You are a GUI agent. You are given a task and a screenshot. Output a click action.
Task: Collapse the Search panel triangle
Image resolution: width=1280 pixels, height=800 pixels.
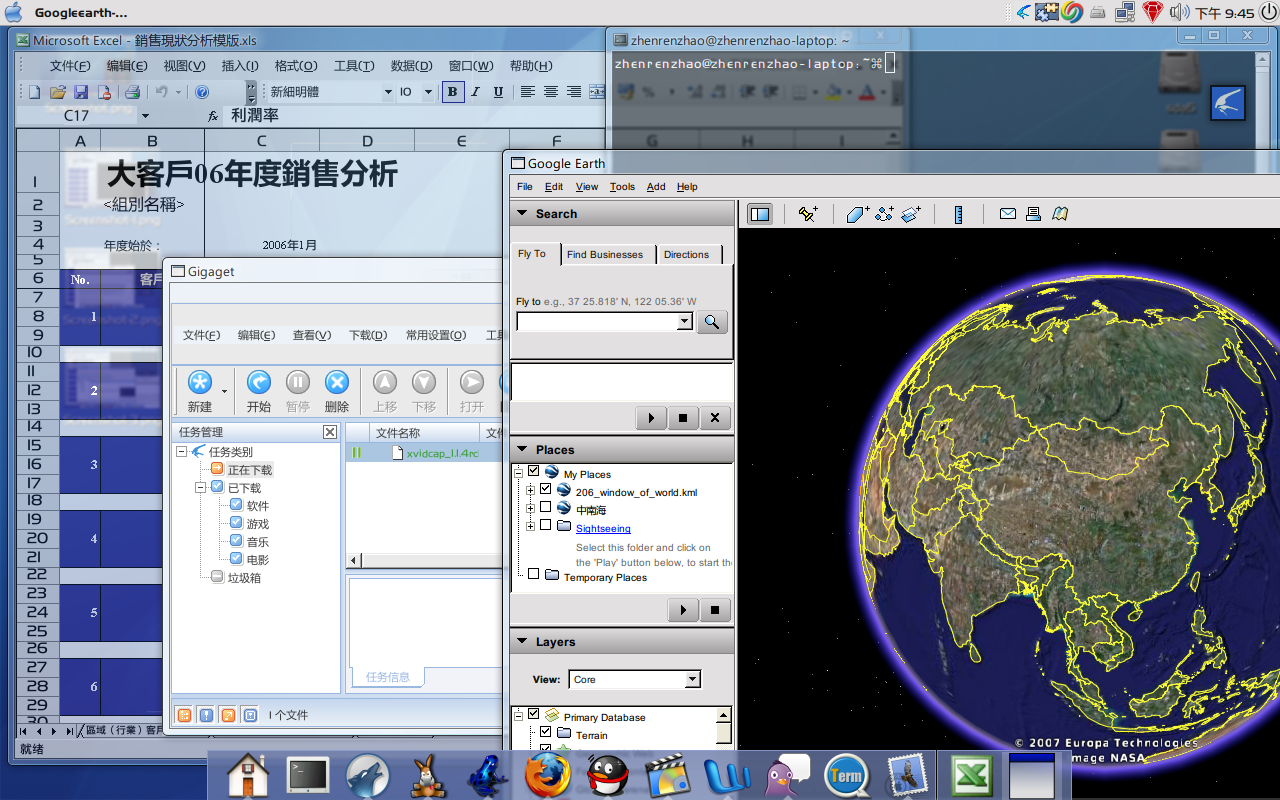[x=521, y=214]
